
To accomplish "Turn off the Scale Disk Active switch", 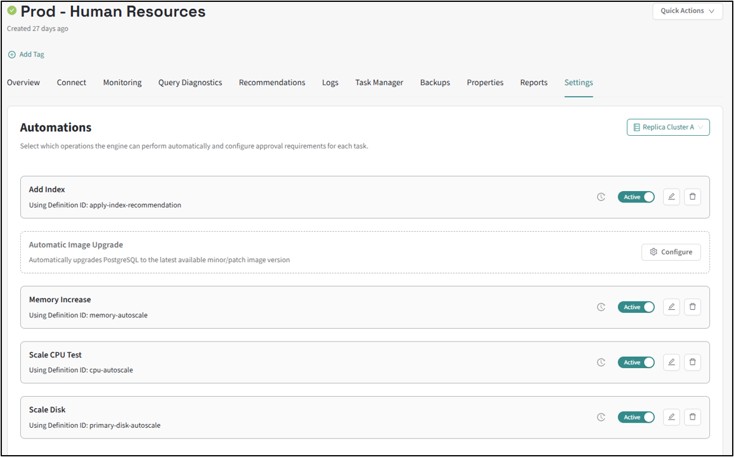I will point(636,417).
